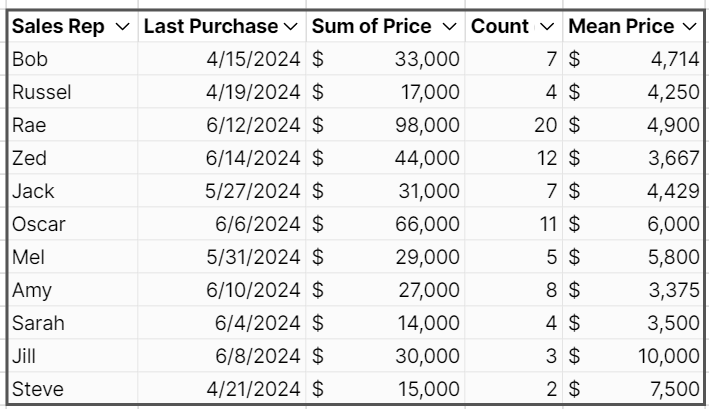709x409 pixels.
Task: Click the Russel sales rep cell
Action: tap(72, 93)
